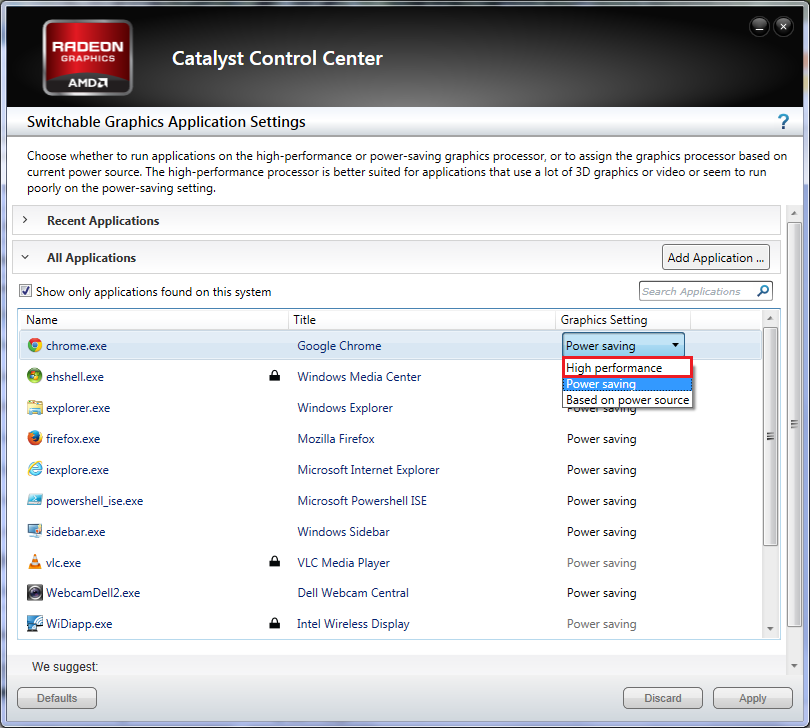Click the application list scroll up arrow

[770, 318]
